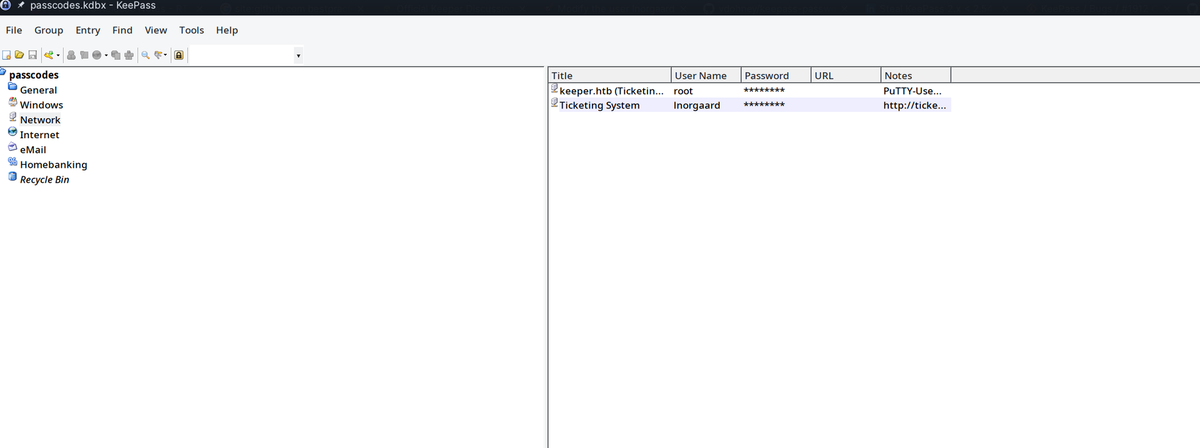Open Find with the magnifier icon

(146, 55)
